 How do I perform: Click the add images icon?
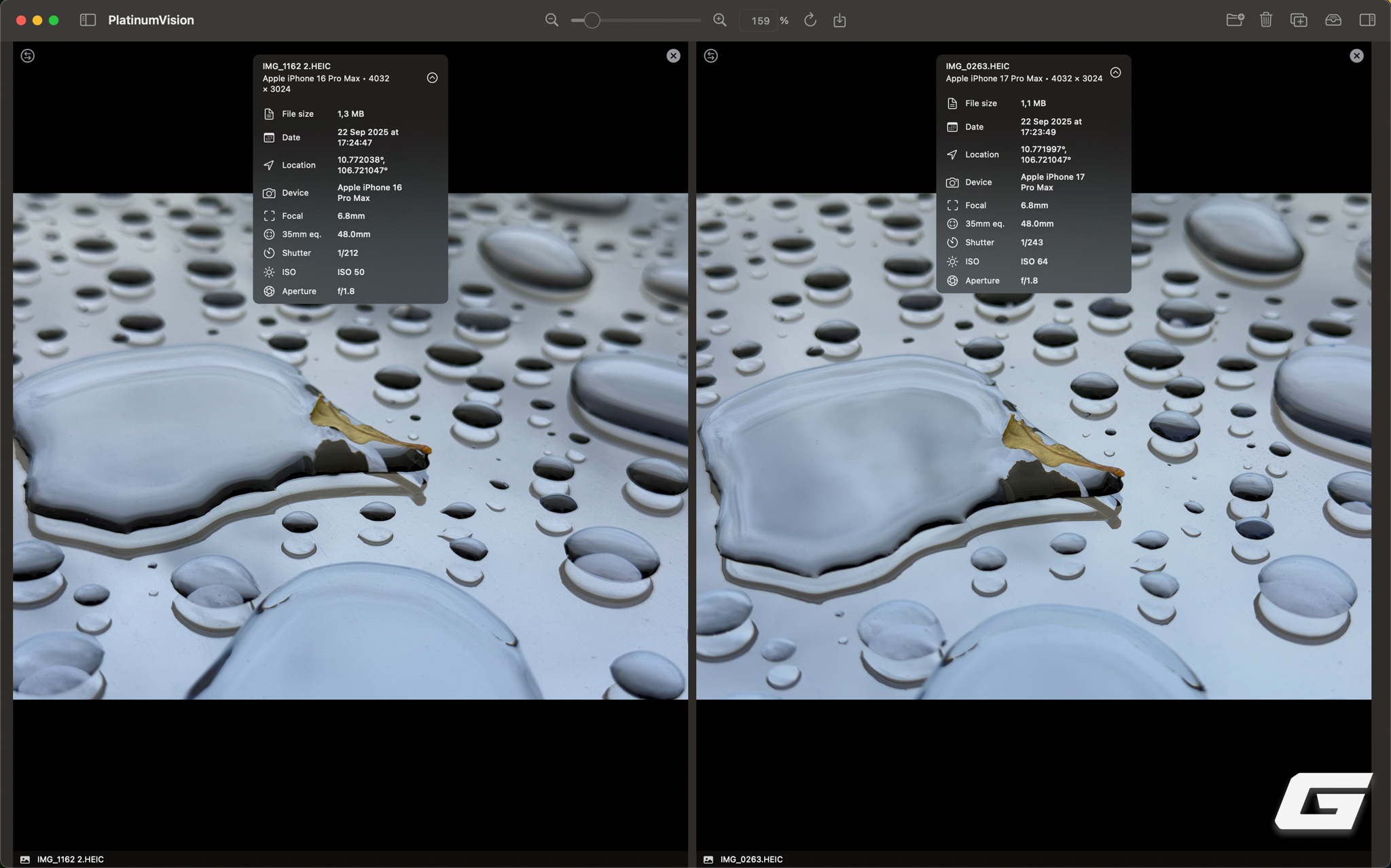[1299, 20]
